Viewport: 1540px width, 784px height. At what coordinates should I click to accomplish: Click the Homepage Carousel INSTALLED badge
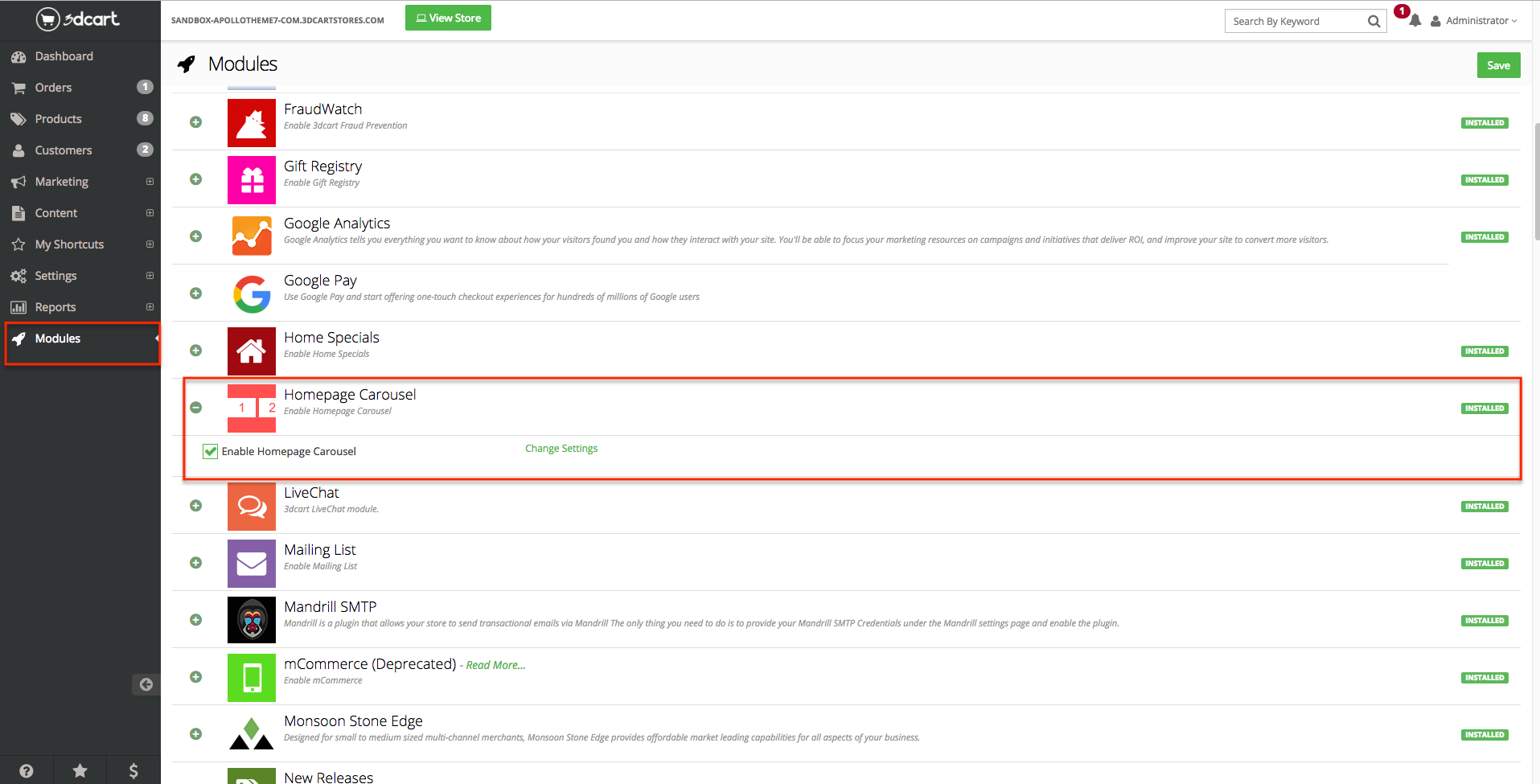[x=1485, y=408]
